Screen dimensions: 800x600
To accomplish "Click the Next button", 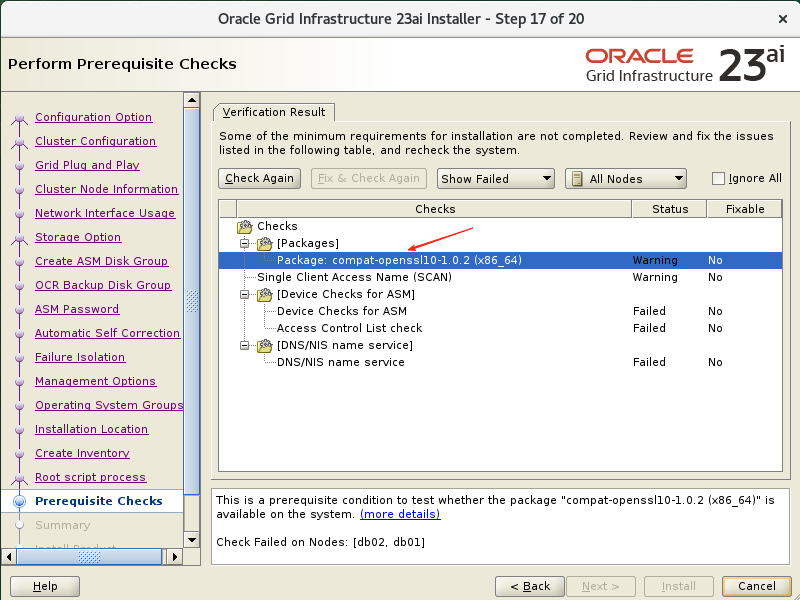I will click(601, 586).
